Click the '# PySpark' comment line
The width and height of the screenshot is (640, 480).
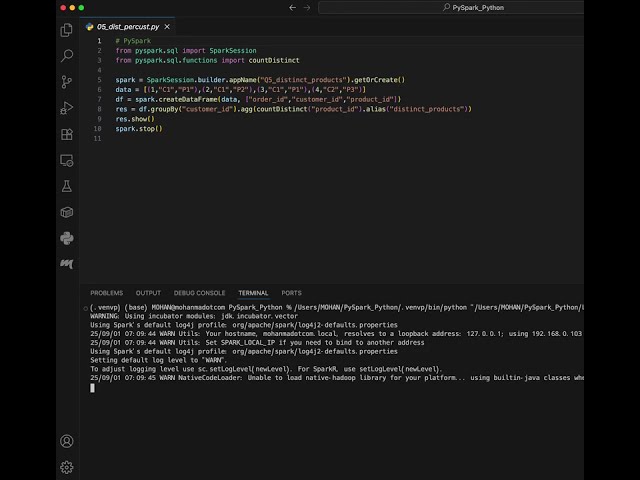click(133, 41)
